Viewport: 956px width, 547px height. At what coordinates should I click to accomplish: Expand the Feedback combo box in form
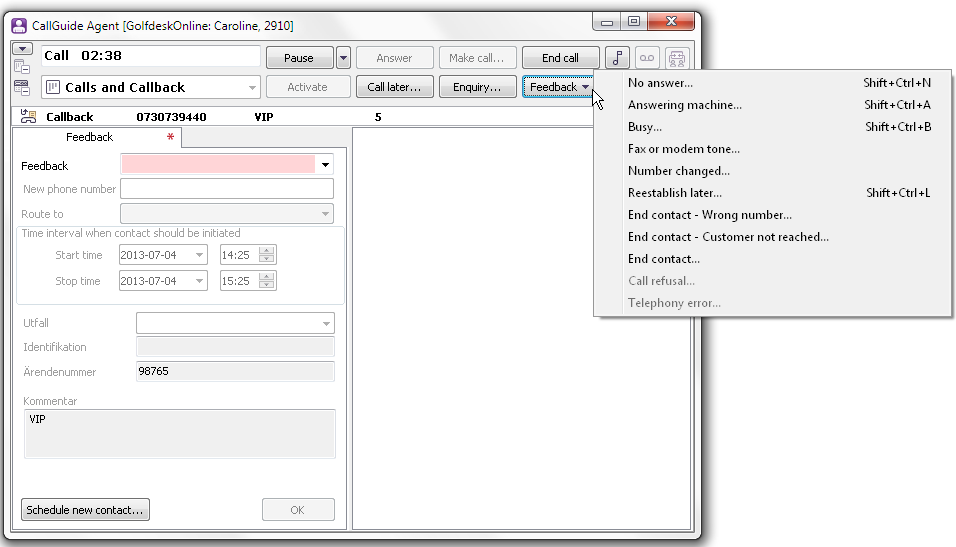click(x=325, y=165)
